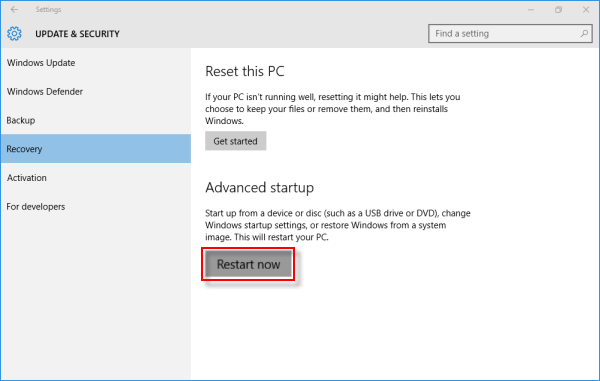Click the Advanced startup description paragraph

point(338,225)
